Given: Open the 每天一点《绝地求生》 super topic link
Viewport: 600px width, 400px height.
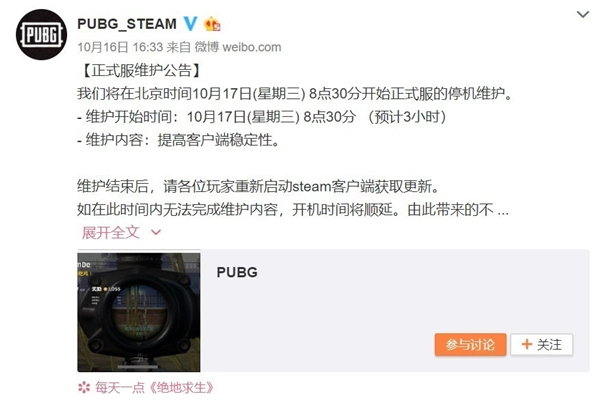Looking at the screenshot, I should pos(154,387).
